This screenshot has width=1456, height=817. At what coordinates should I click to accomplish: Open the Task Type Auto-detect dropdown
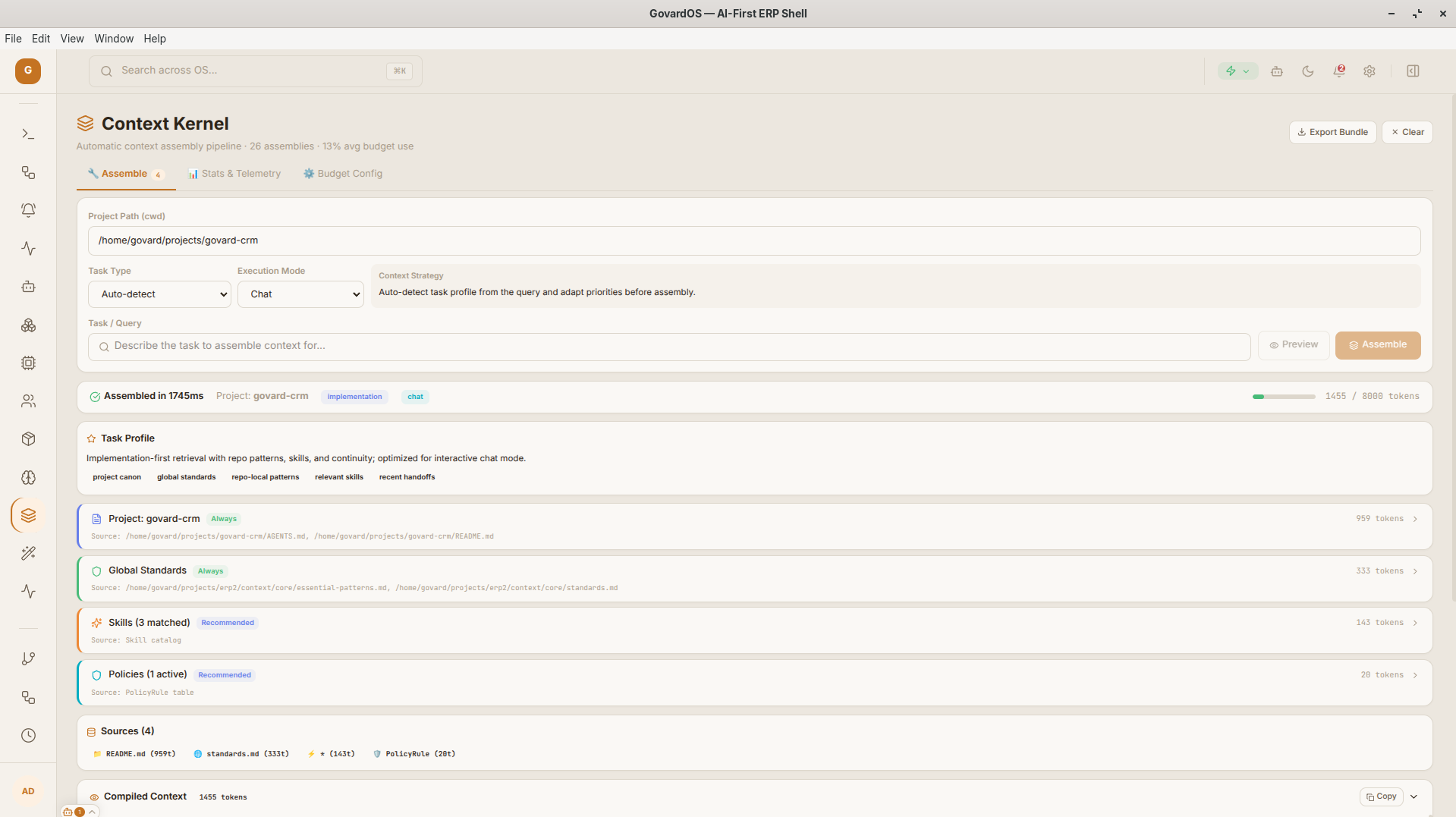pyautogui.click(x=160, y=294)
